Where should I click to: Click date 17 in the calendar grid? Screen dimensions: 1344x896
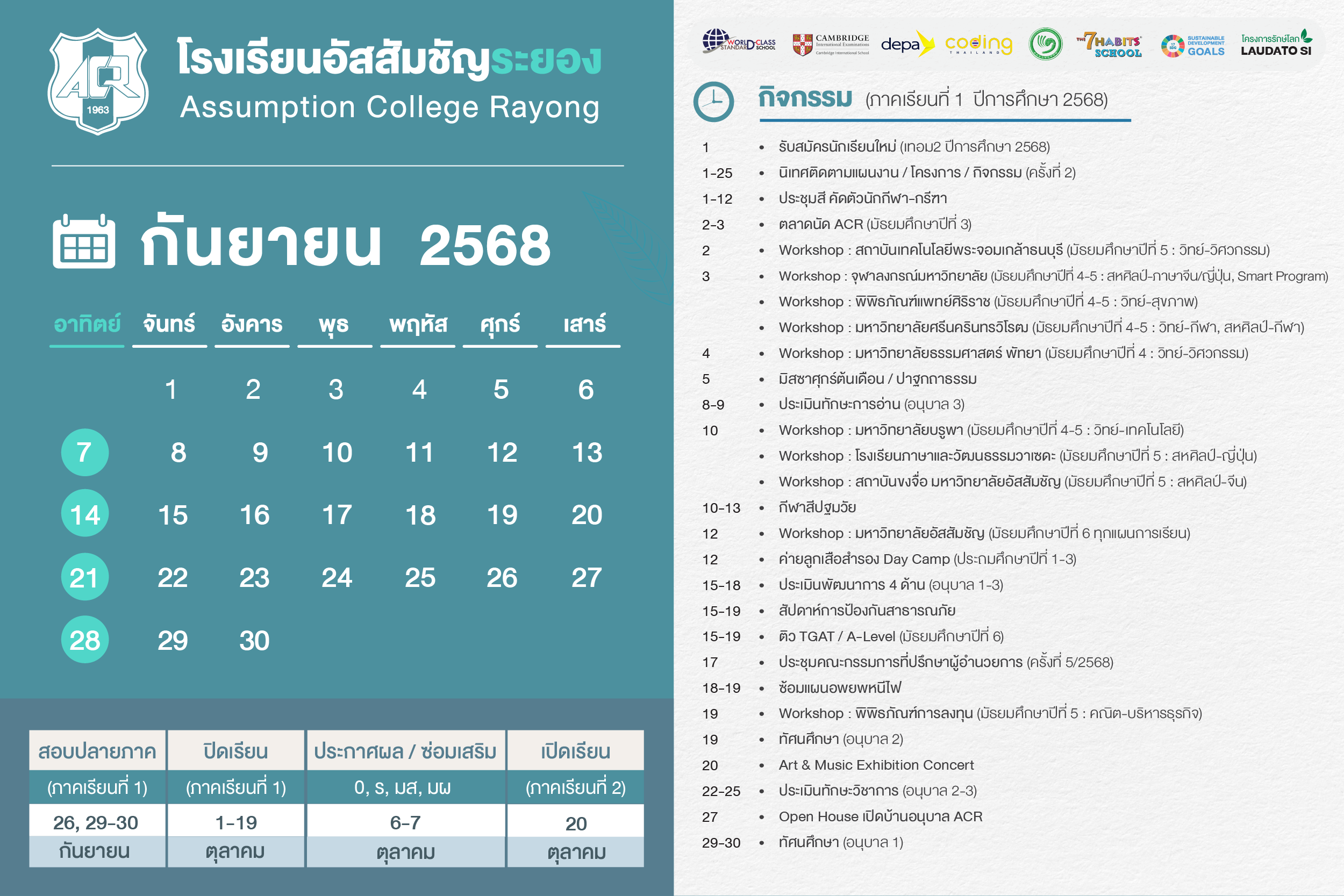click(x=337, y=515)
